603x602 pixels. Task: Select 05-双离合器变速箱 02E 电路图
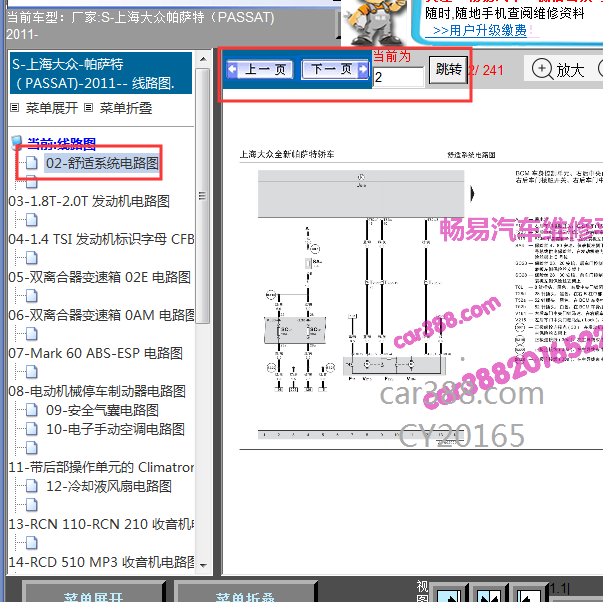pyautogui.click(x=99, y=277)
